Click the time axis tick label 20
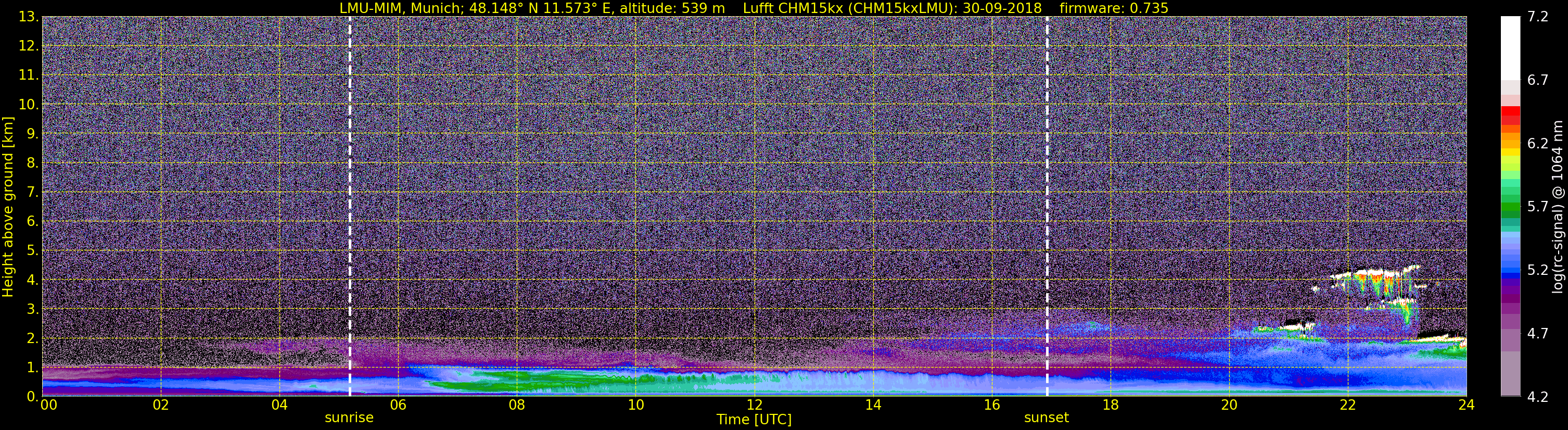This screenshot has height=430, width=1568. (1229, 406)
